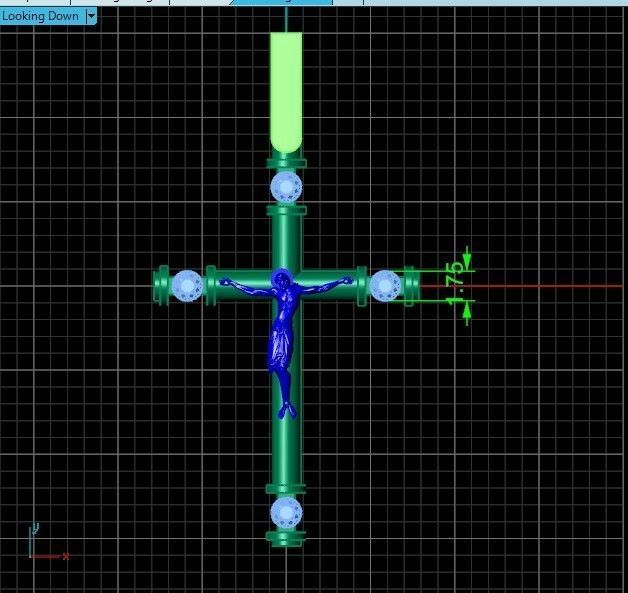Select the right round gemstone on crossbar
The image size is (628, 593).
(x=385, y=286)
